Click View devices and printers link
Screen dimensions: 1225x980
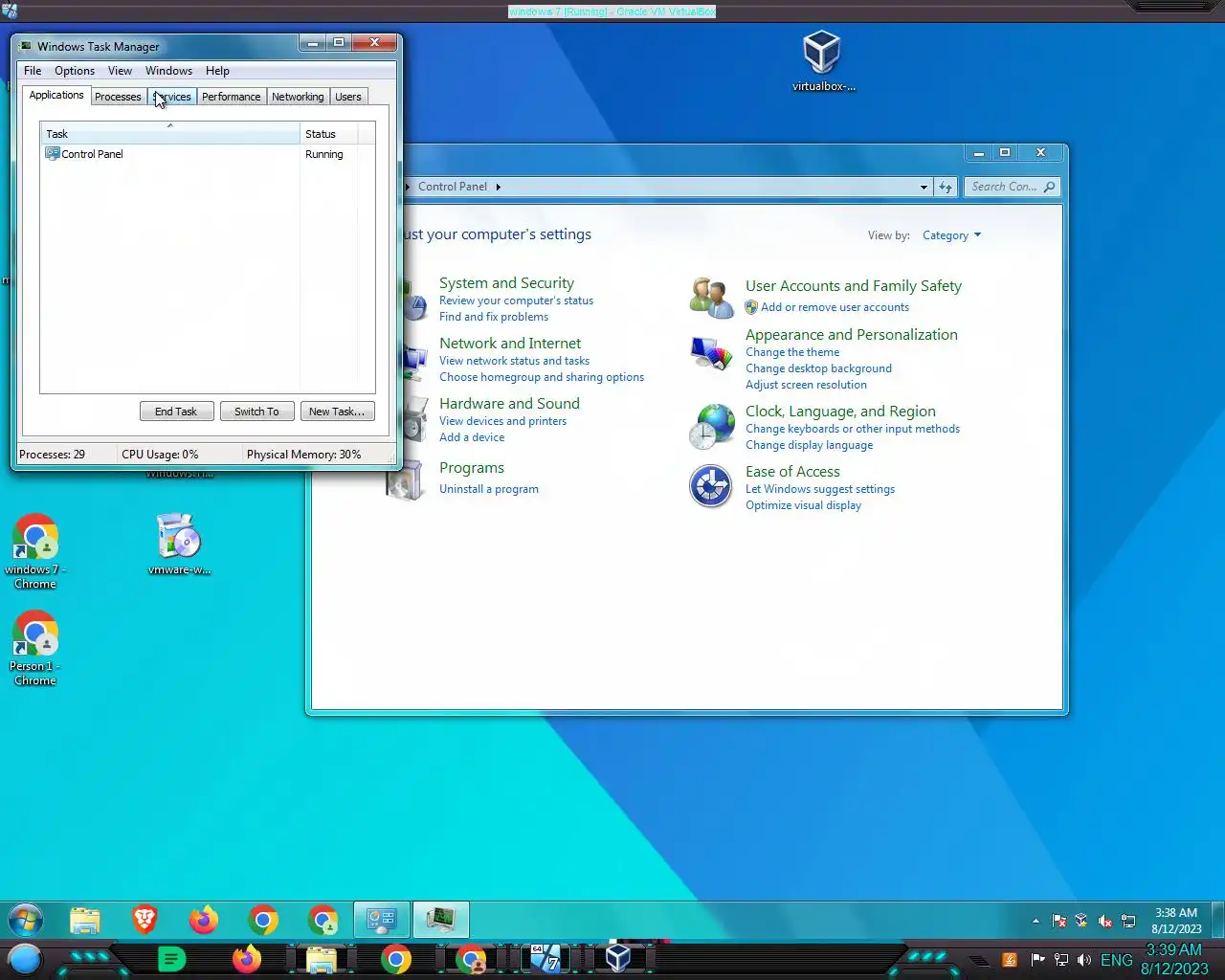tap(502, 421)
